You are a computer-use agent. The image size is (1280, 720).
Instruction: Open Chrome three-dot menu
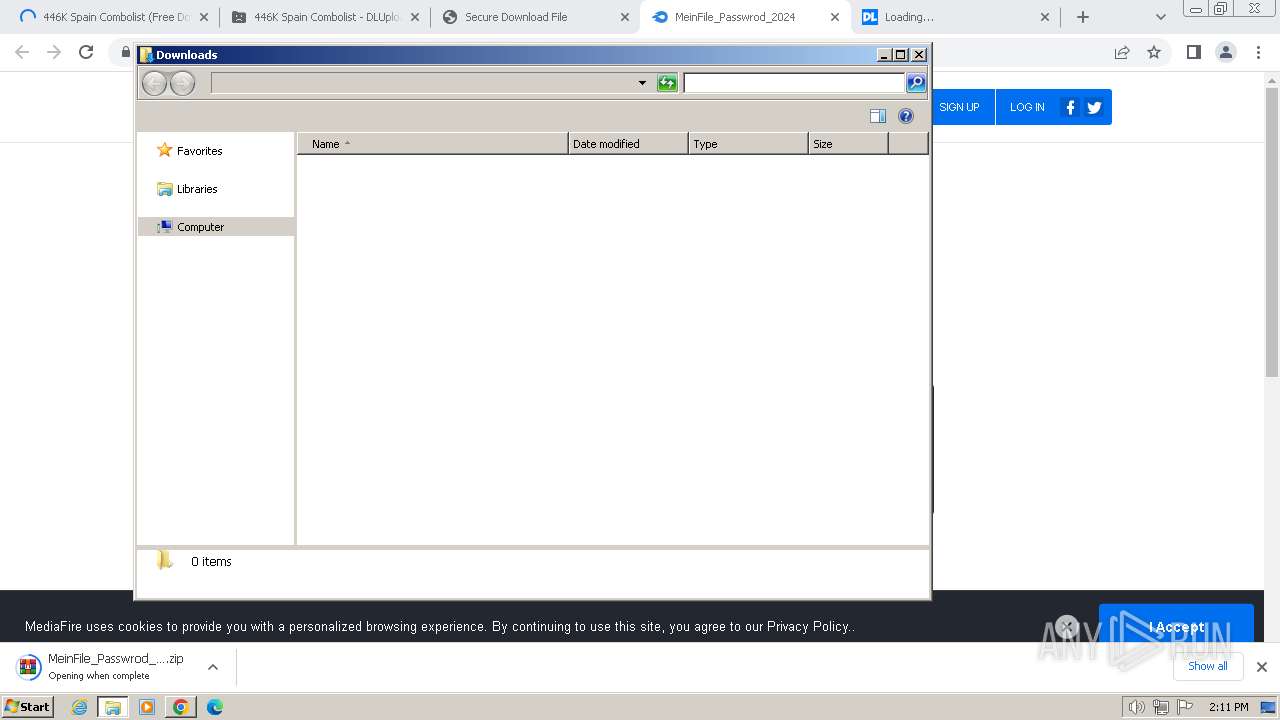[x=1257, y=52]
